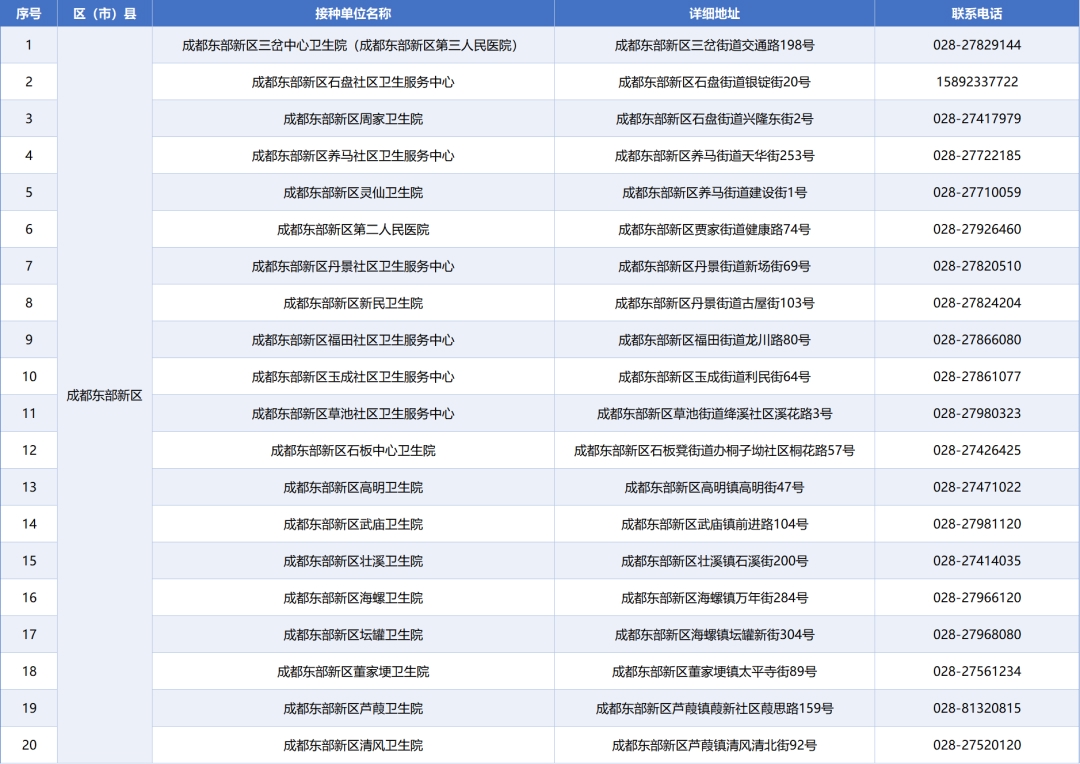Select the 石板中心卫生院 name cell
This screenshot has height=764, width=1080.
352,450
